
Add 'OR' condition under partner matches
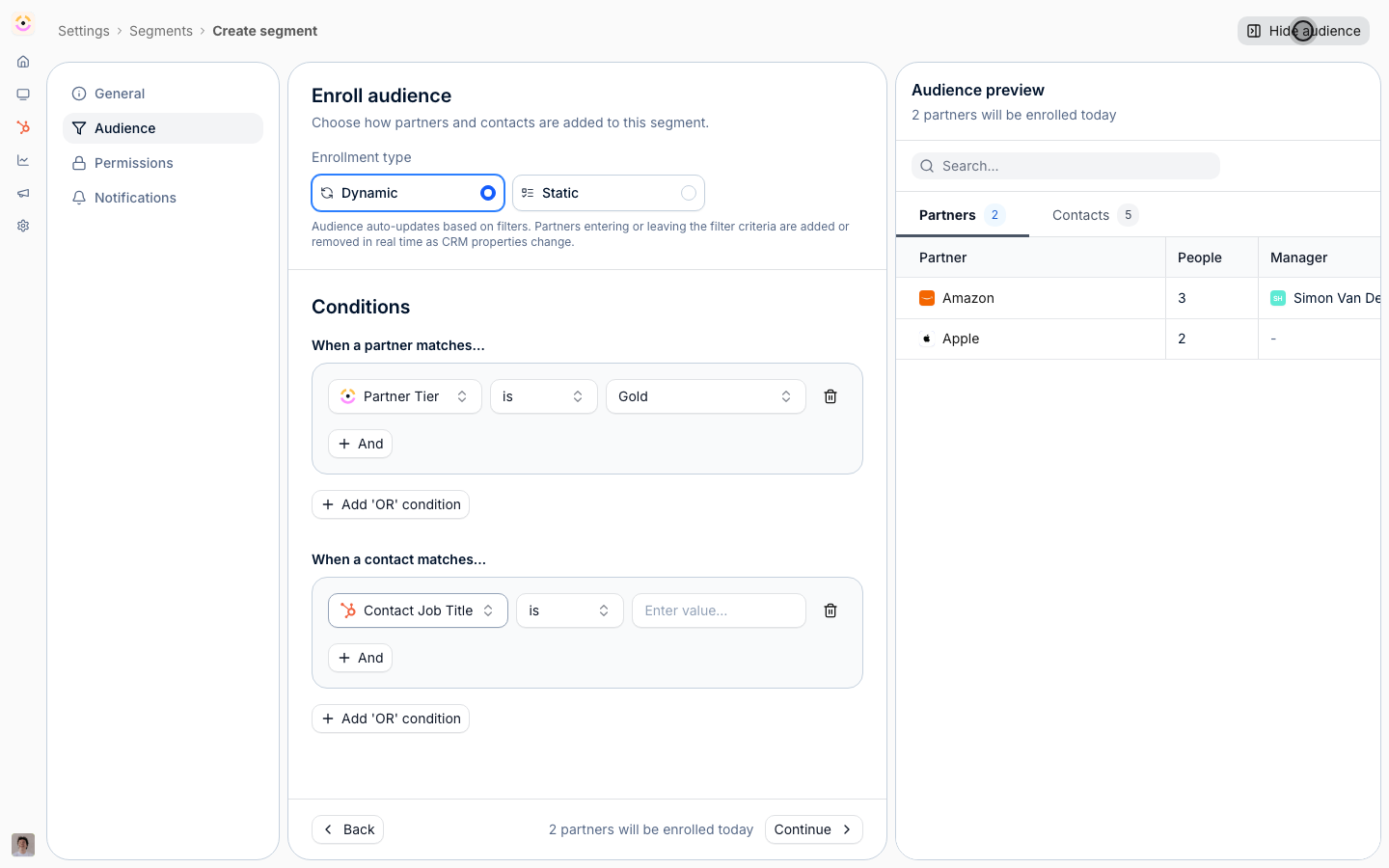click(x=391, y=504)
